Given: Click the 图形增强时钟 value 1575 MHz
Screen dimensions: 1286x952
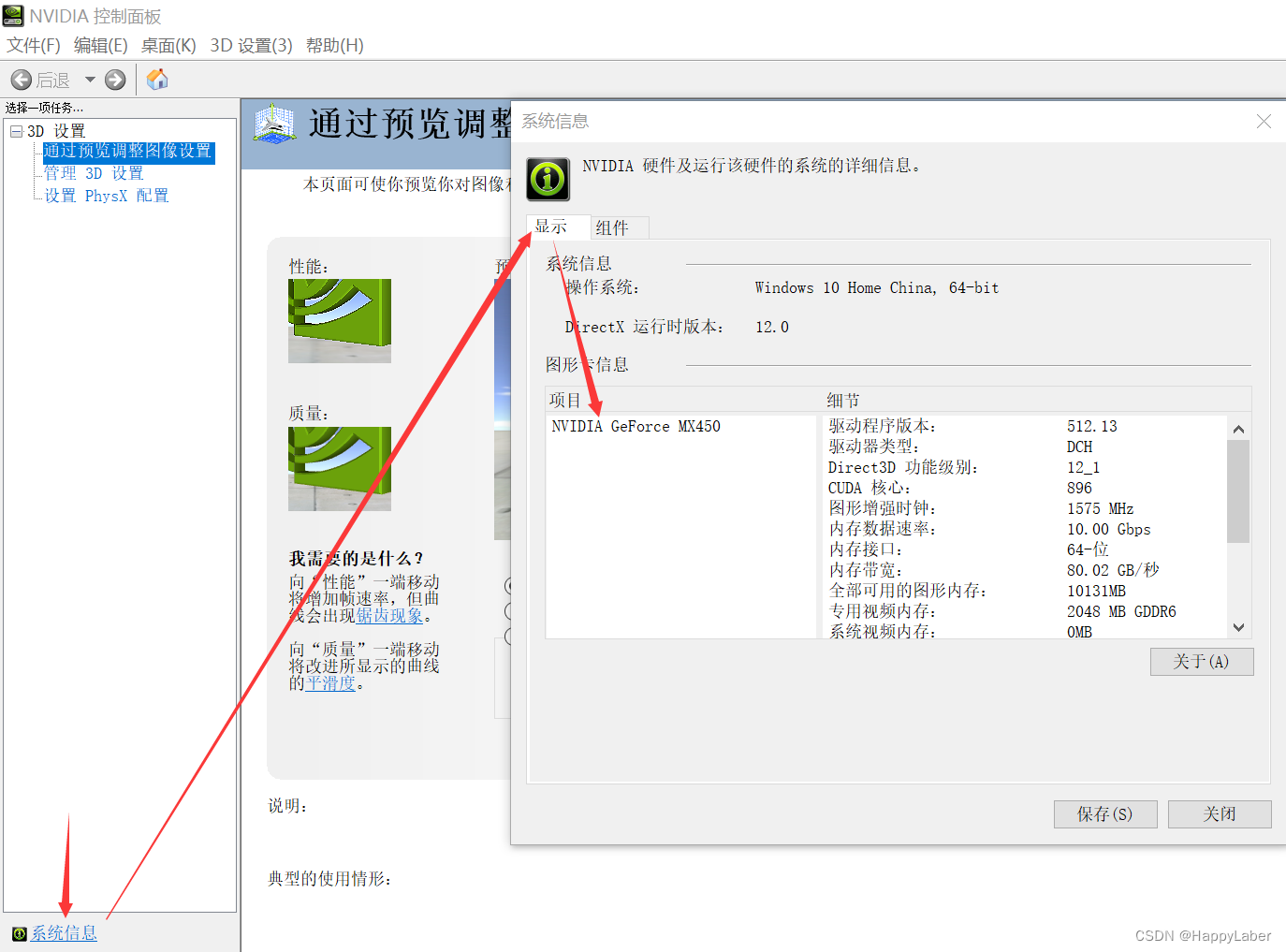Looking at the screenshot, I should (1101, 508).
